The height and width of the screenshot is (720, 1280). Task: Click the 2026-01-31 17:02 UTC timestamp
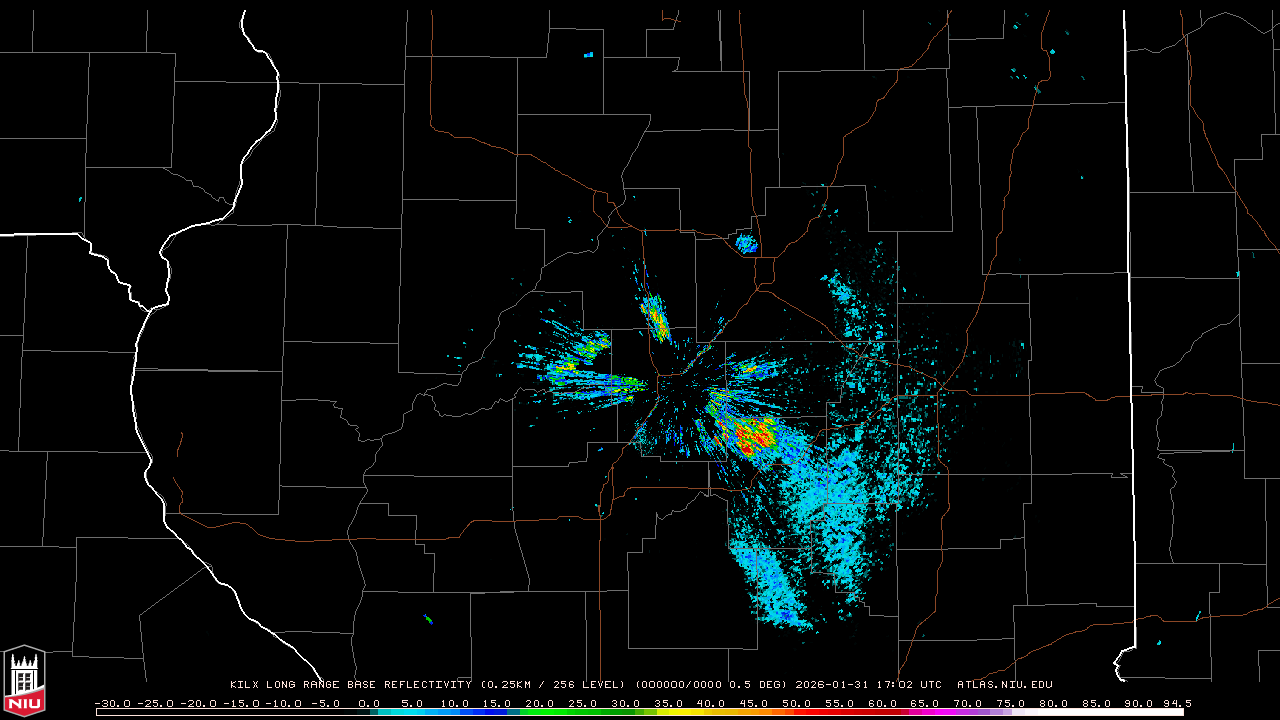coord(868,685)
